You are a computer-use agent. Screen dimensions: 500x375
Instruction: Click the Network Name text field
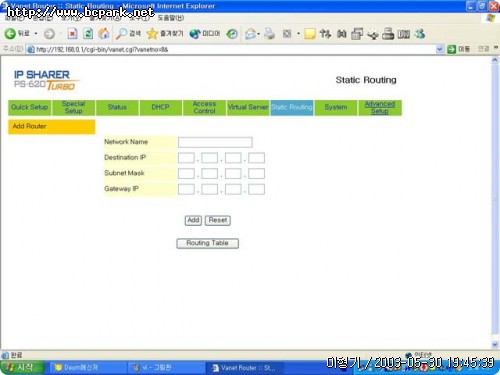pyautogui.click(x=215, y=142)
